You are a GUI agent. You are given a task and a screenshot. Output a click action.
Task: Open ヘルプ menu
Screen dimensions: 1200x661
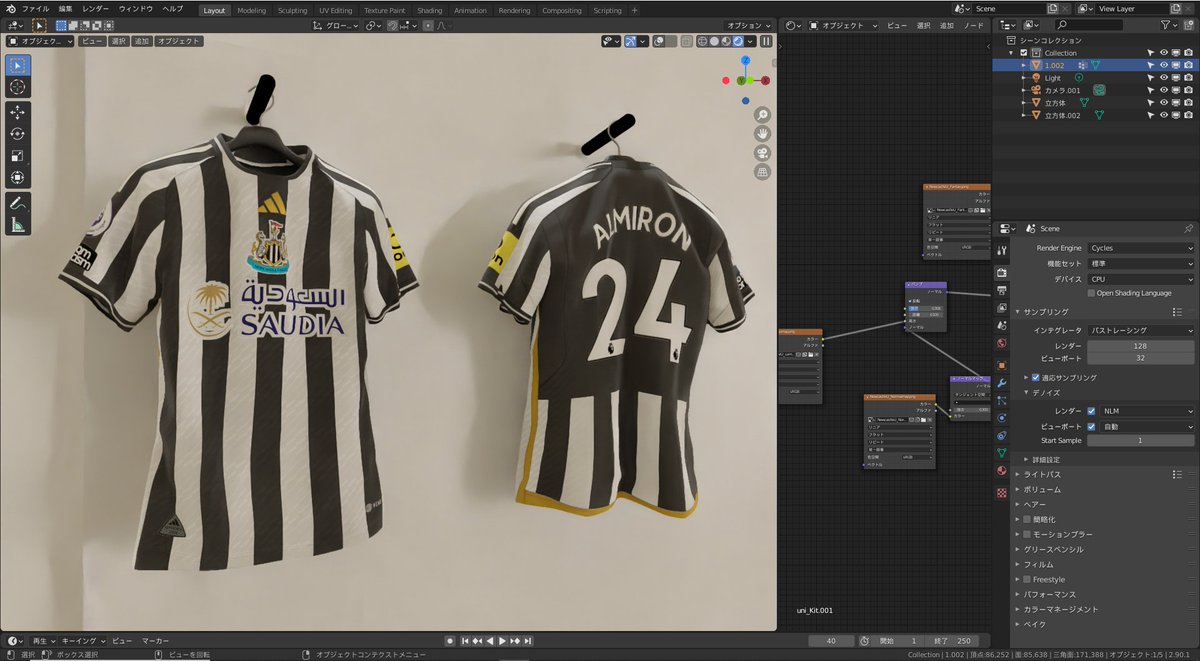[173, 9]
